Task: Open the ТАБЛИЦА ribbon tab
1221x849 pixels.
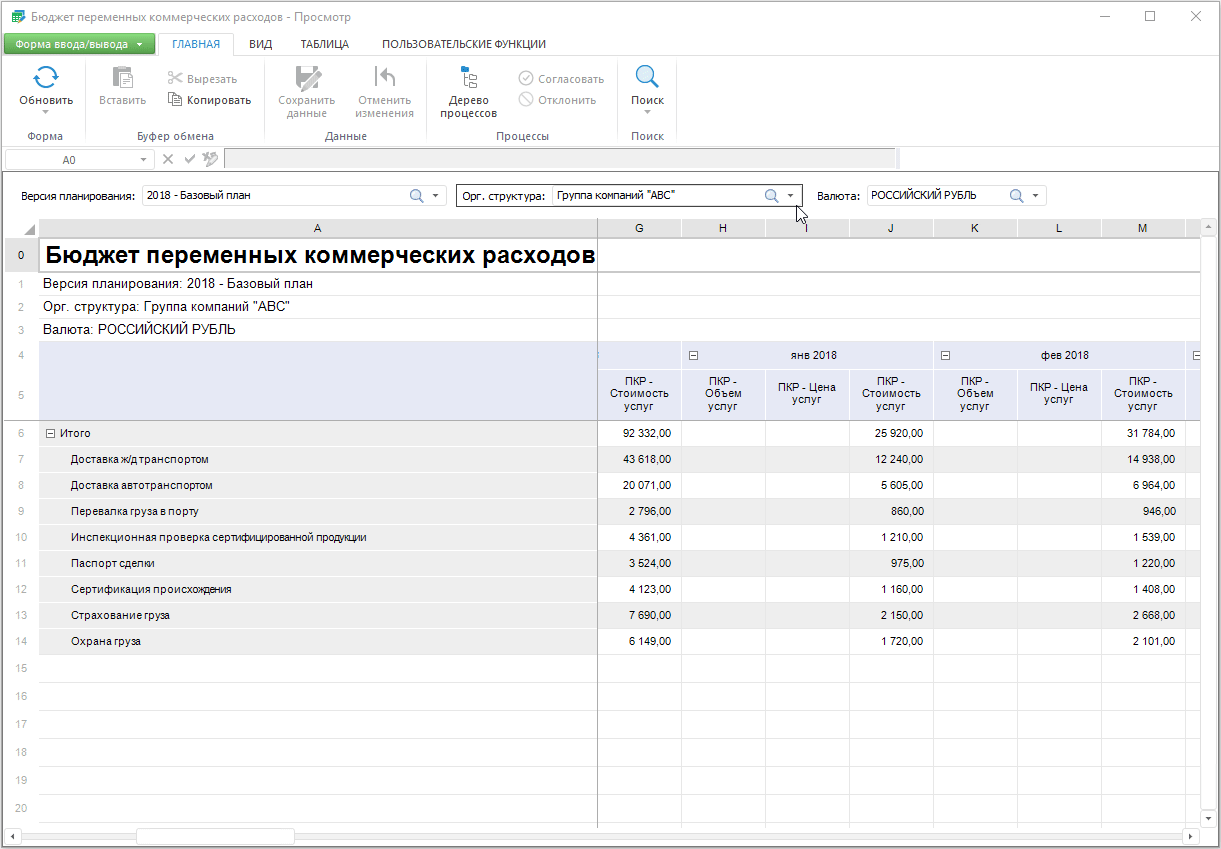Action: coord(324,44)
